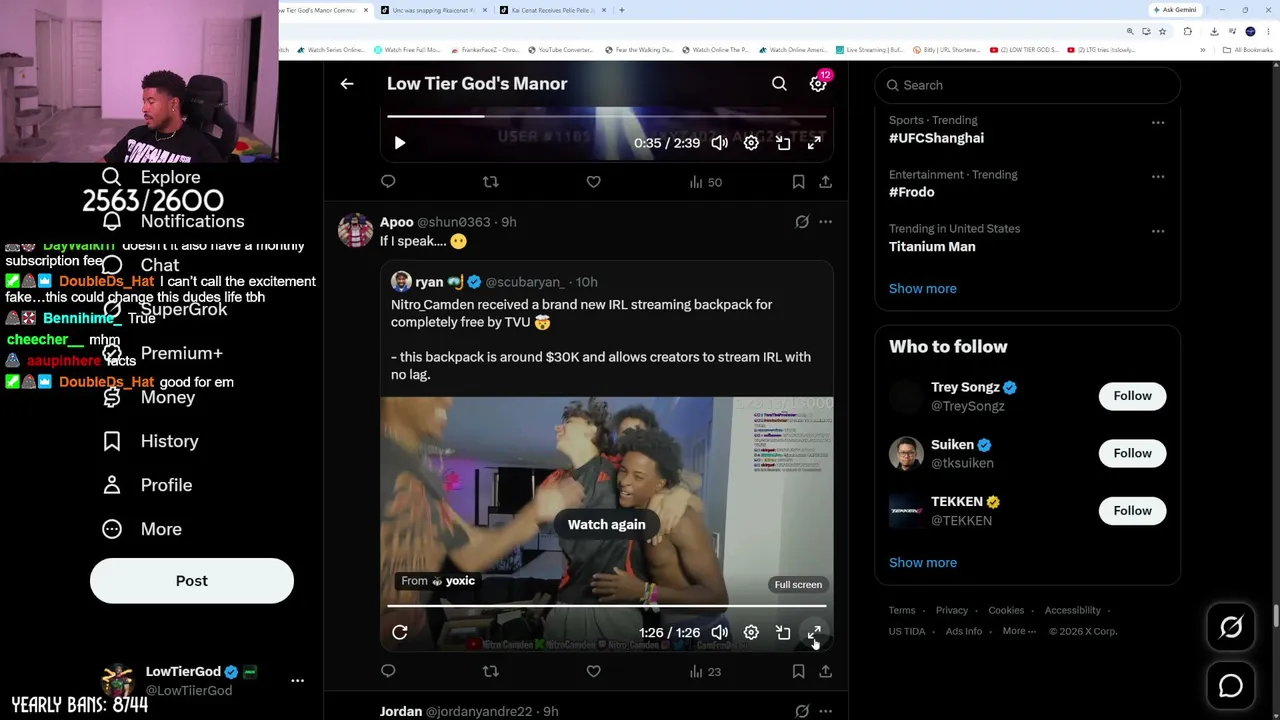1280x720 pixels.
Task: Open picture-in-picture on the 1:26 video
Action: pos(783,632)
